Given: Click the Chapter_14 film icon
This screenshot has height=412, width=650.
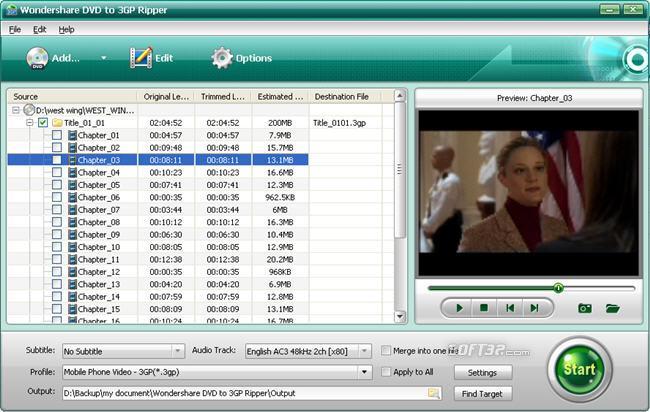Looking at the screenshot, I should point(72,297).
